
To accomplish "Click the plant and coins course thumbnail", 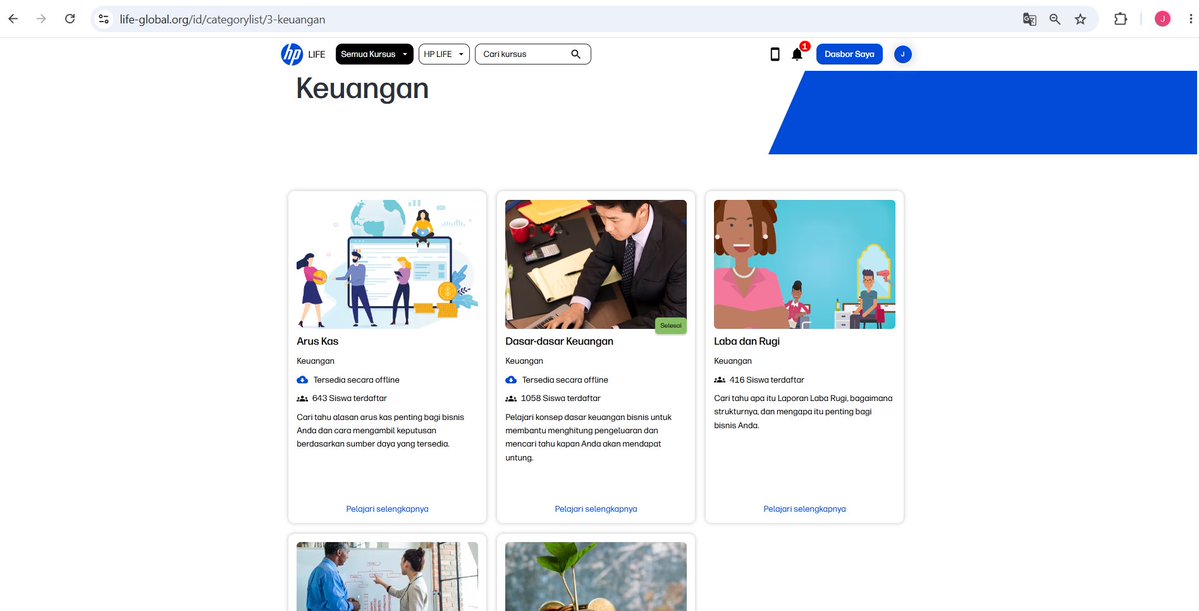I will [x=596, y=577].
